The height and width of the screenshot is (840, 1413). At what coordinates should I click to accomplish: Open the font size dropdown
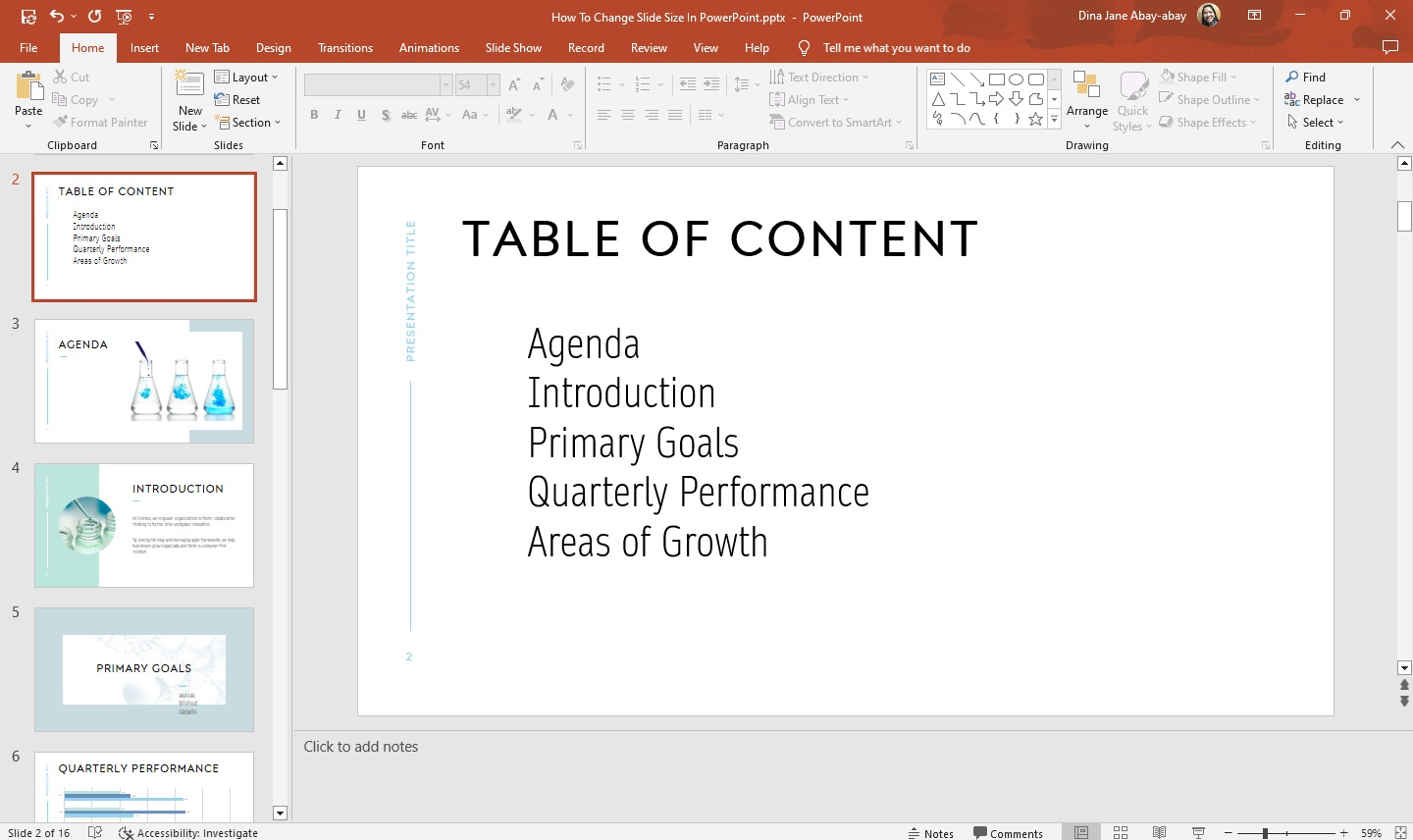pos(493,84)
